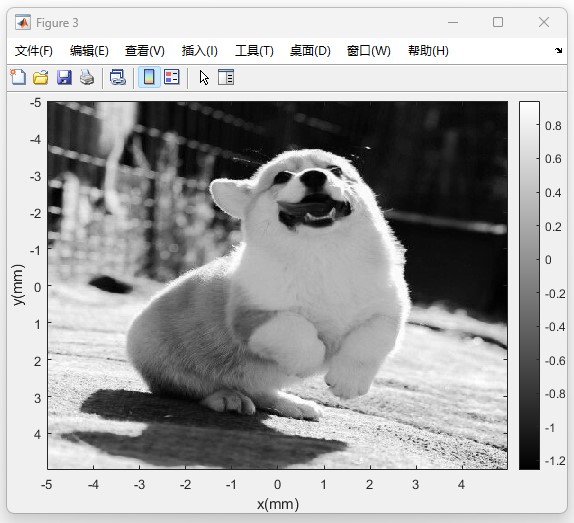
Task: Toggle the Edit Plot arrow tool
Action: [204, 78]
